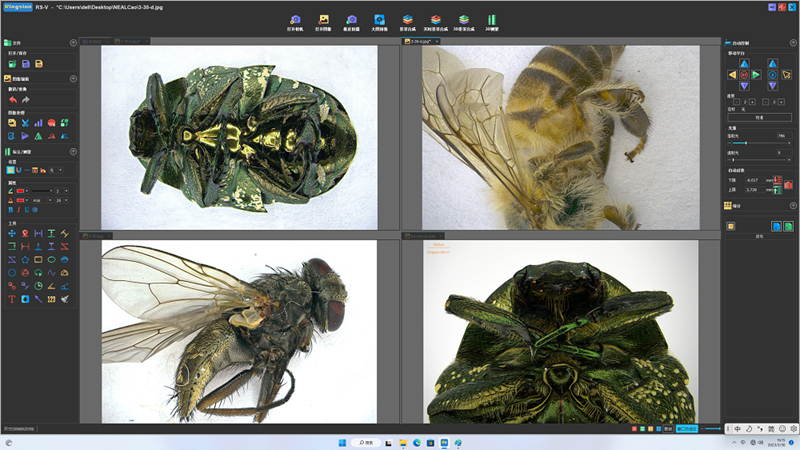Click the purple save disk icon
Screen dimensions: 800x450
click(26, 64)
